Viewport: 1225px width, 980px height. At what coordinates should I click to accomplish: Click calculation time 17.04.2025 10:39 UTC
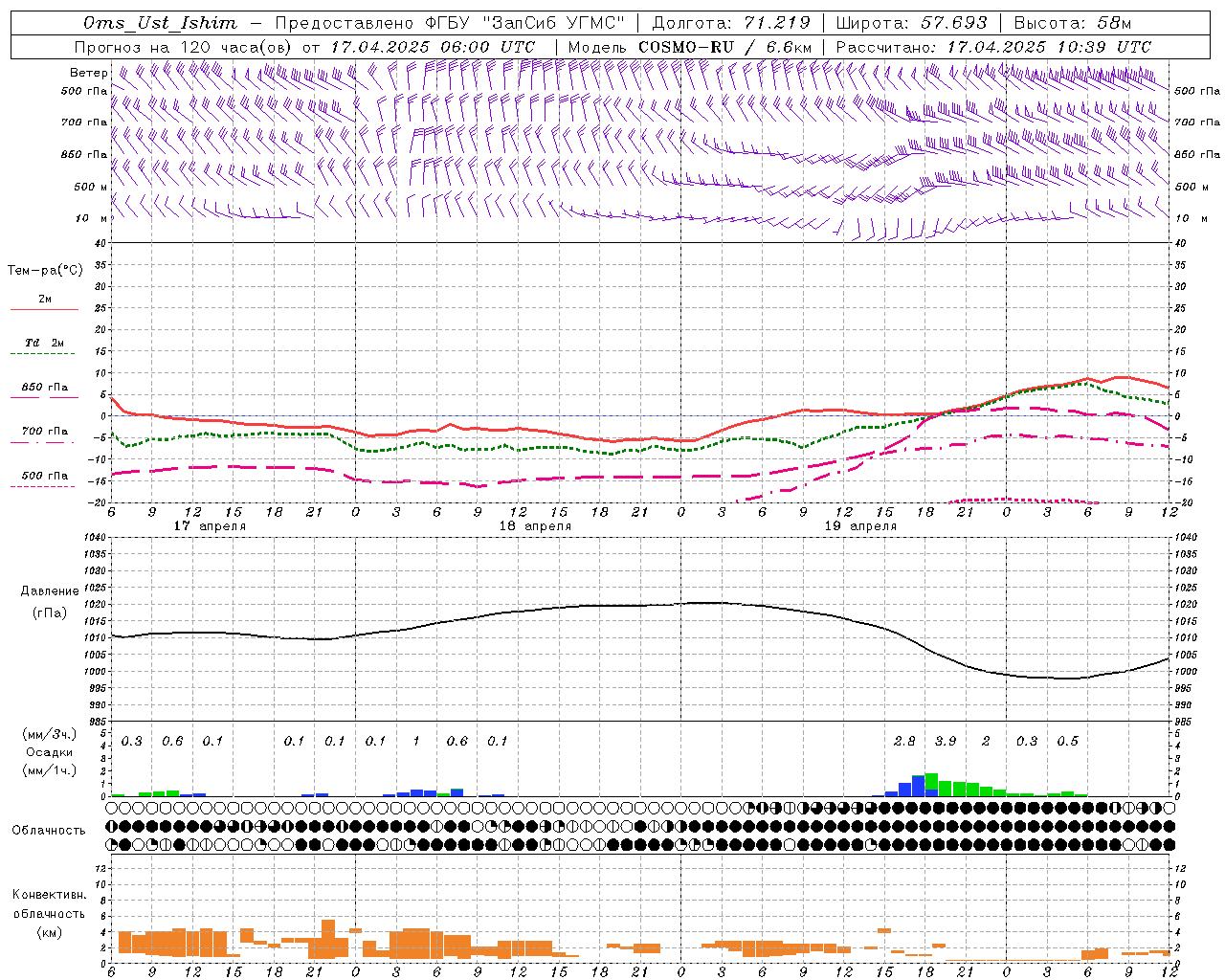click(x=1049, y=47)
